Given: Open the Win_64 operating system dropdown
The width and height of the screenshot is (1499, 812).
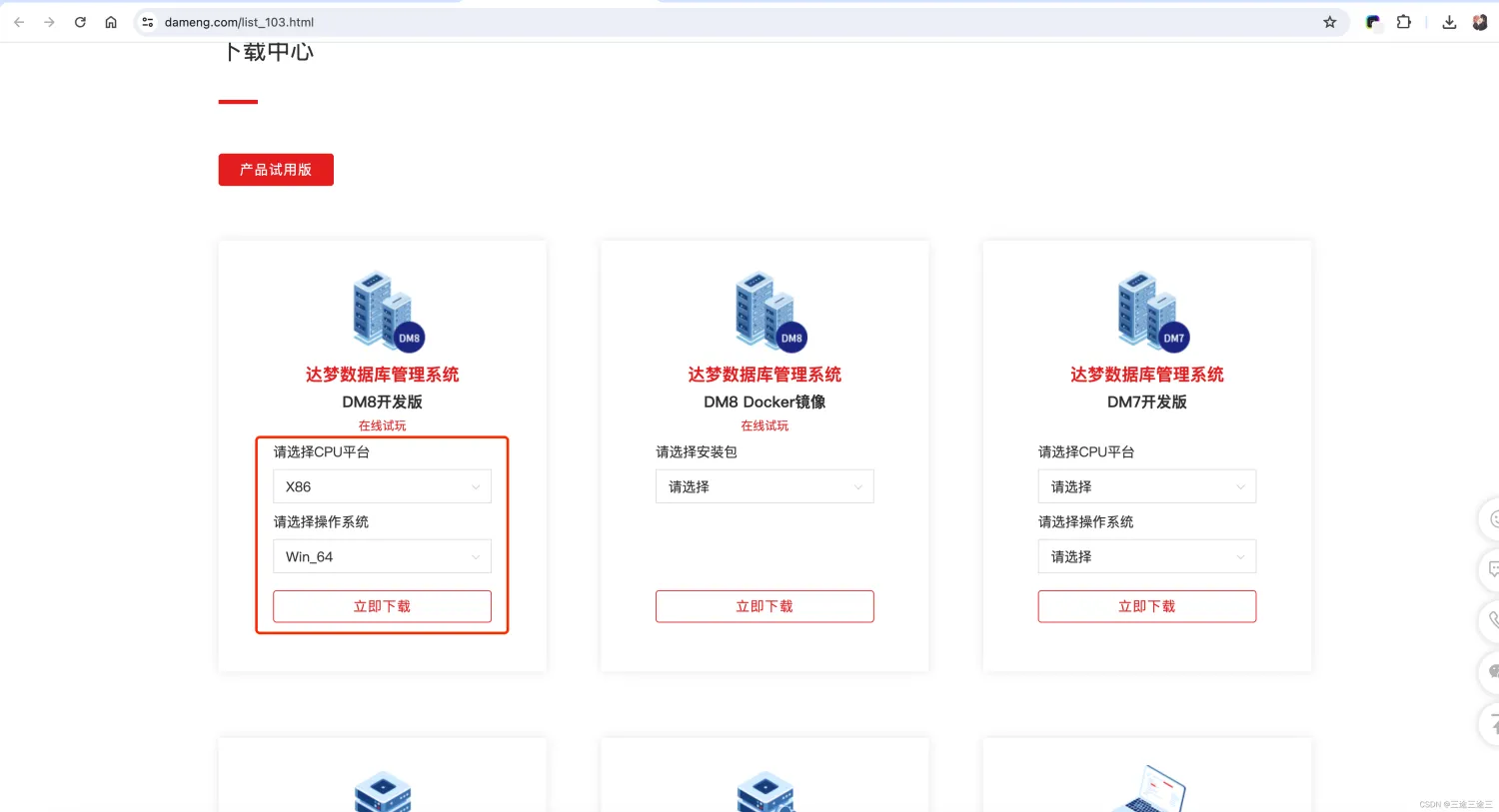Looking at the screenshot, I should click(x=382, y=556).
